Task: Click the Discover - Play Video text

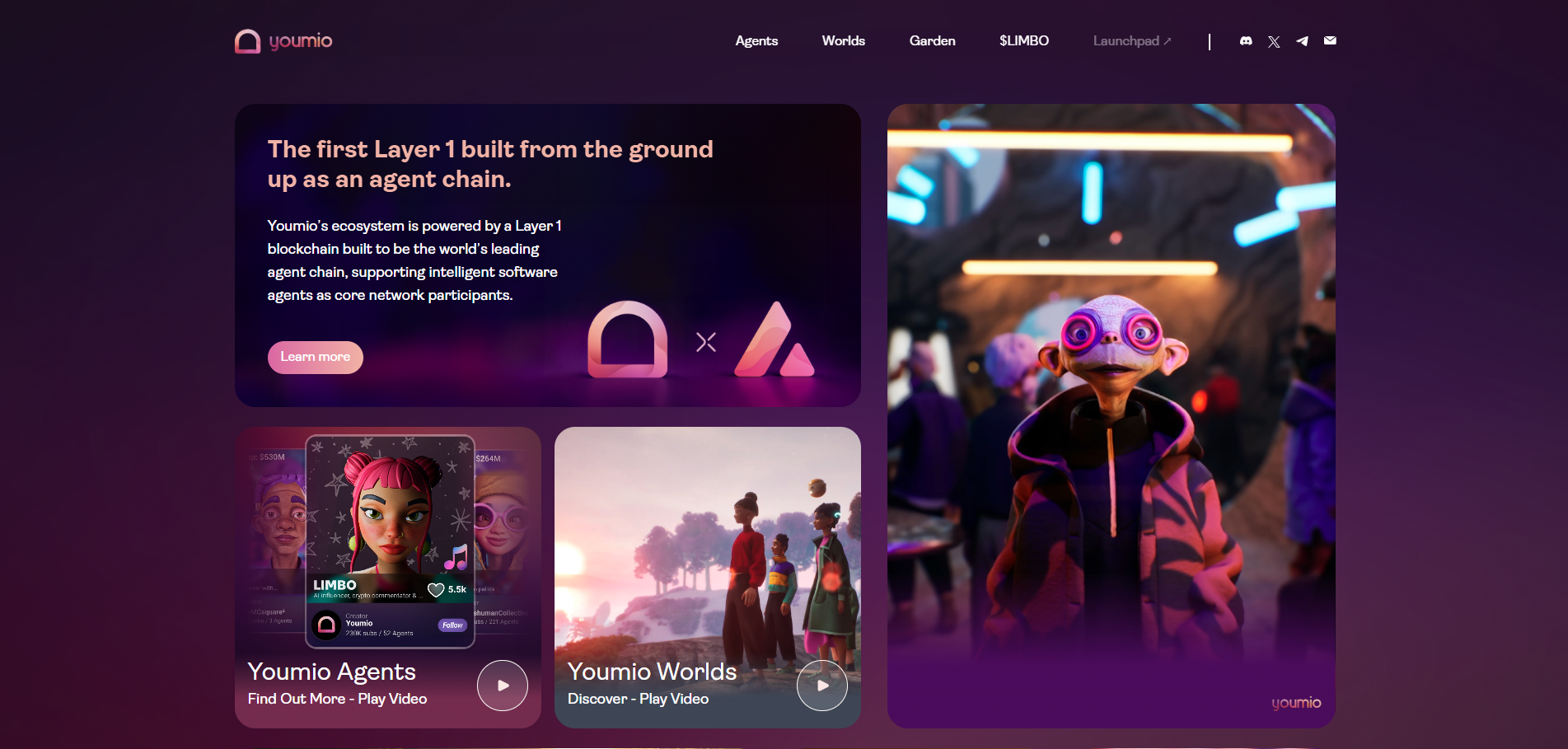Action: (638, 699)
